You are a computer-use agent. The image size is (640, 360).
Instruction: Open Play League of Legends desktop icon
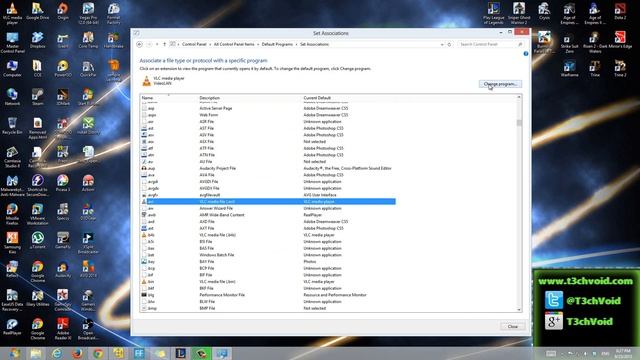(493, 13)
